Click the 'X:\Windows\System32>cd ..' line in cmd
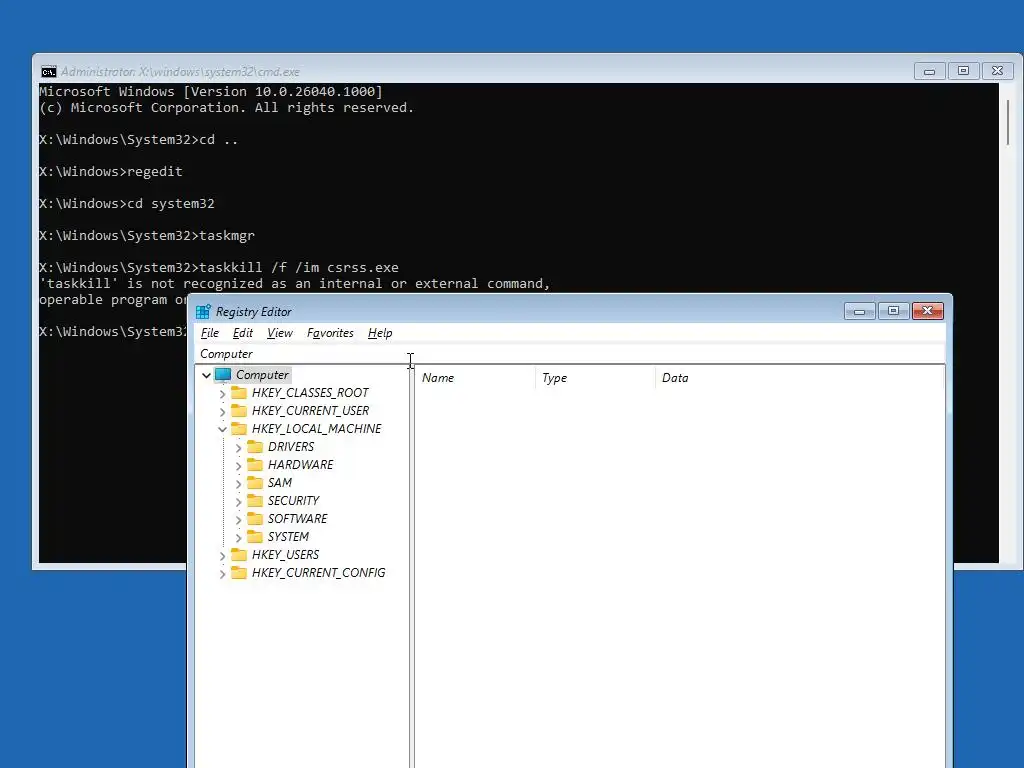Screen dimensions: 1024x768 coord(138,140)
